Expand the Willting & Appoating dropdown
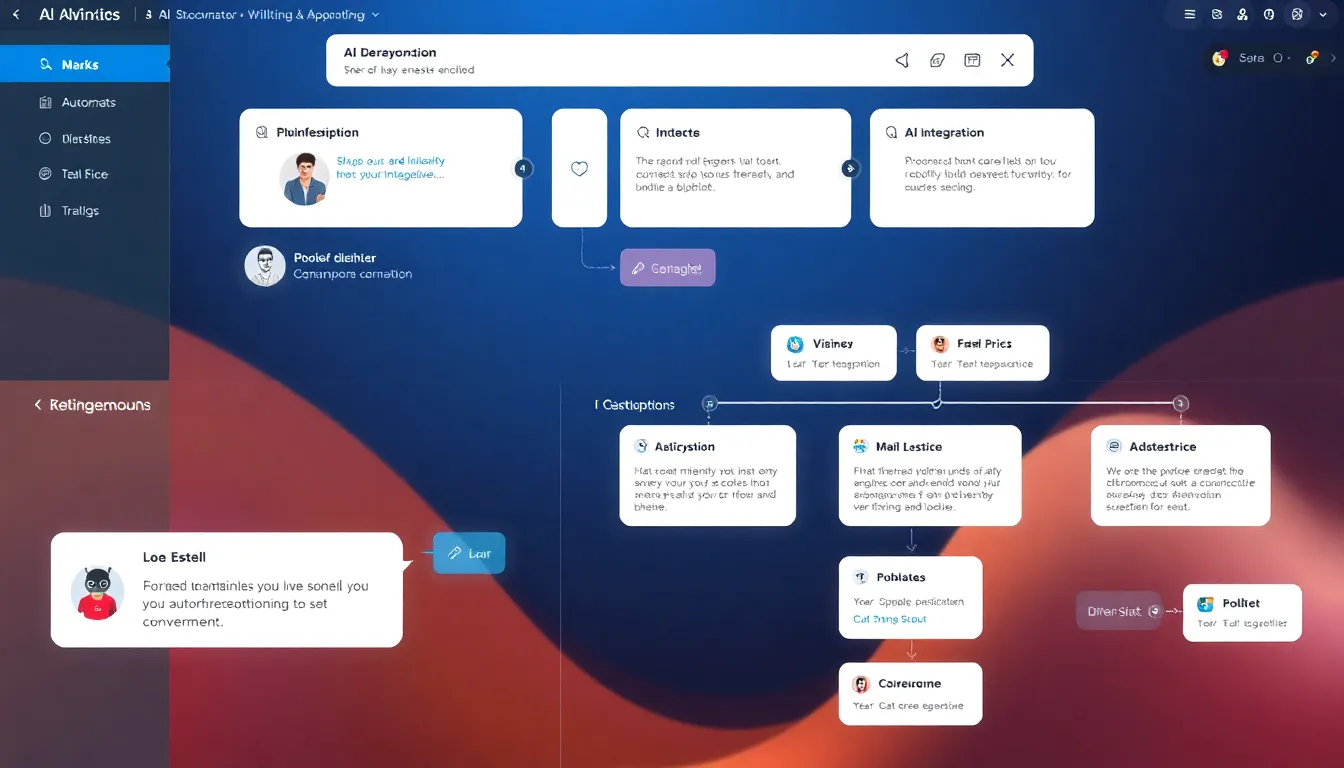This screenshot has width=1344, height=768. [x=376, y=15]
